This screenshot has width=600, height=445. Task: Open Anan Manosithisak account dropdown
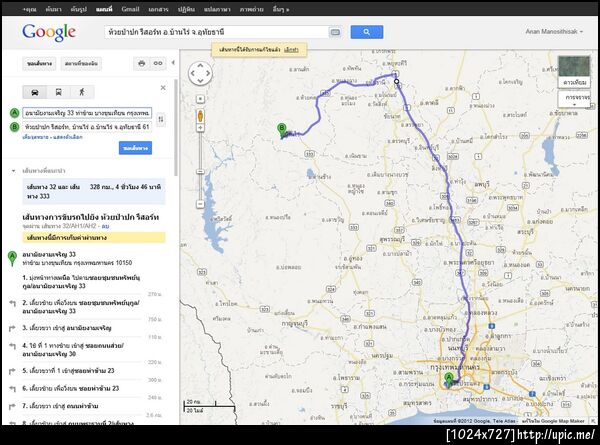pos(554,31)
